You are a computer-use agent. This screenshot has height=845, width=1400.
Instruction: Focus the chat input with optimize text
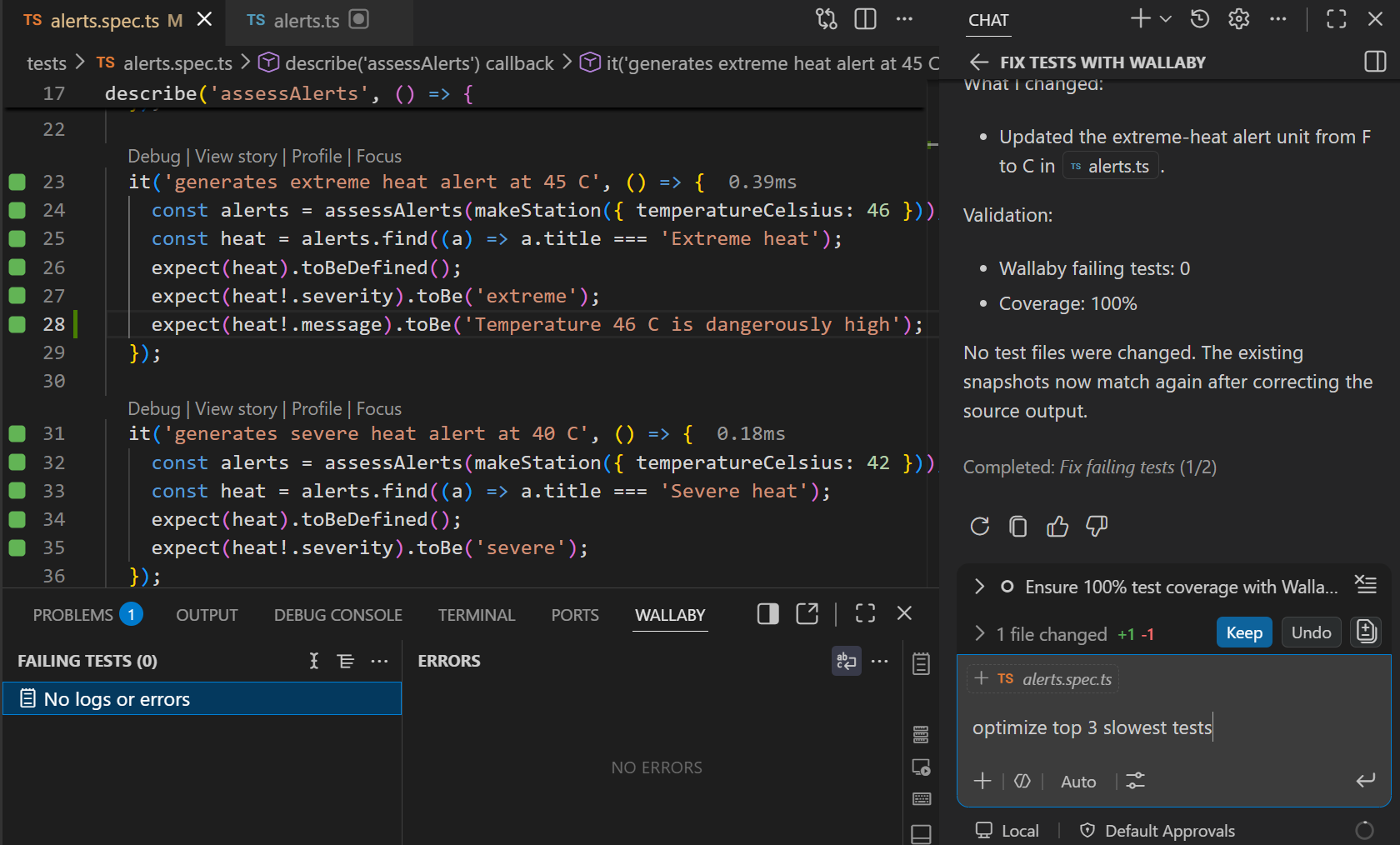point(1174,727)
